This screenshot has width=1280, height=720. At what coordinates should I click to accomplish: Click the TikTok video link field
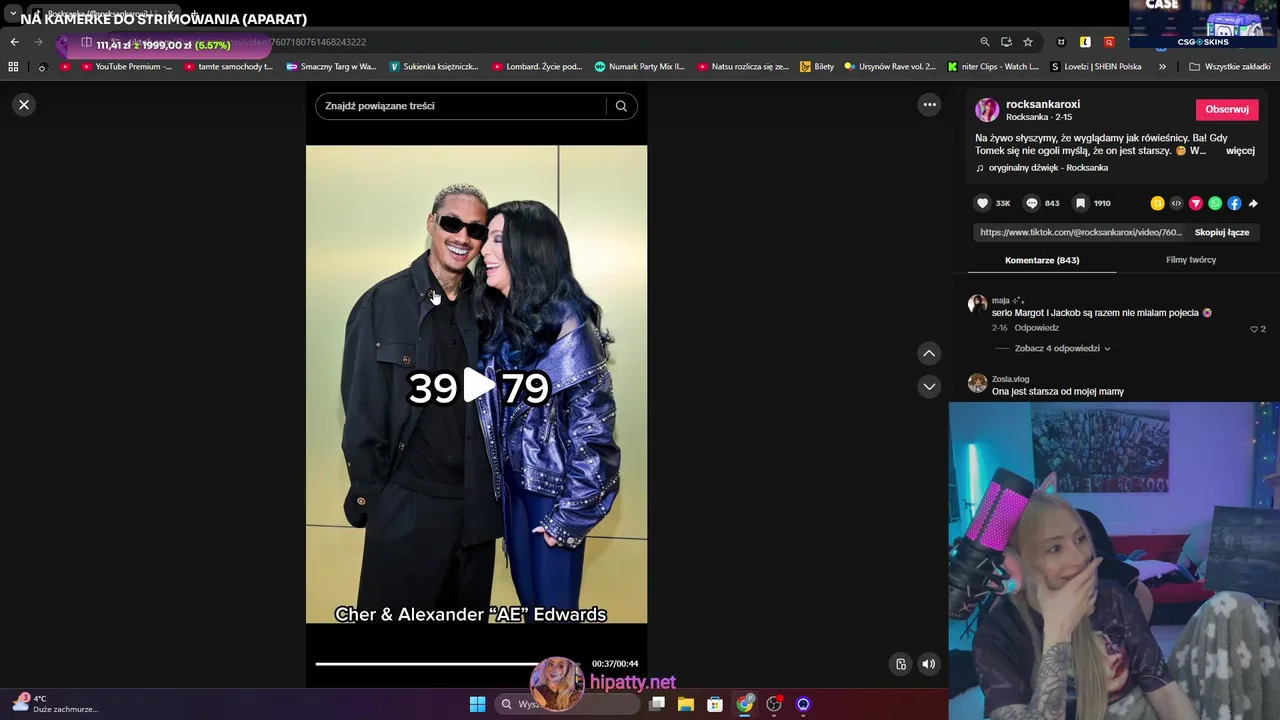[1080, 232]
